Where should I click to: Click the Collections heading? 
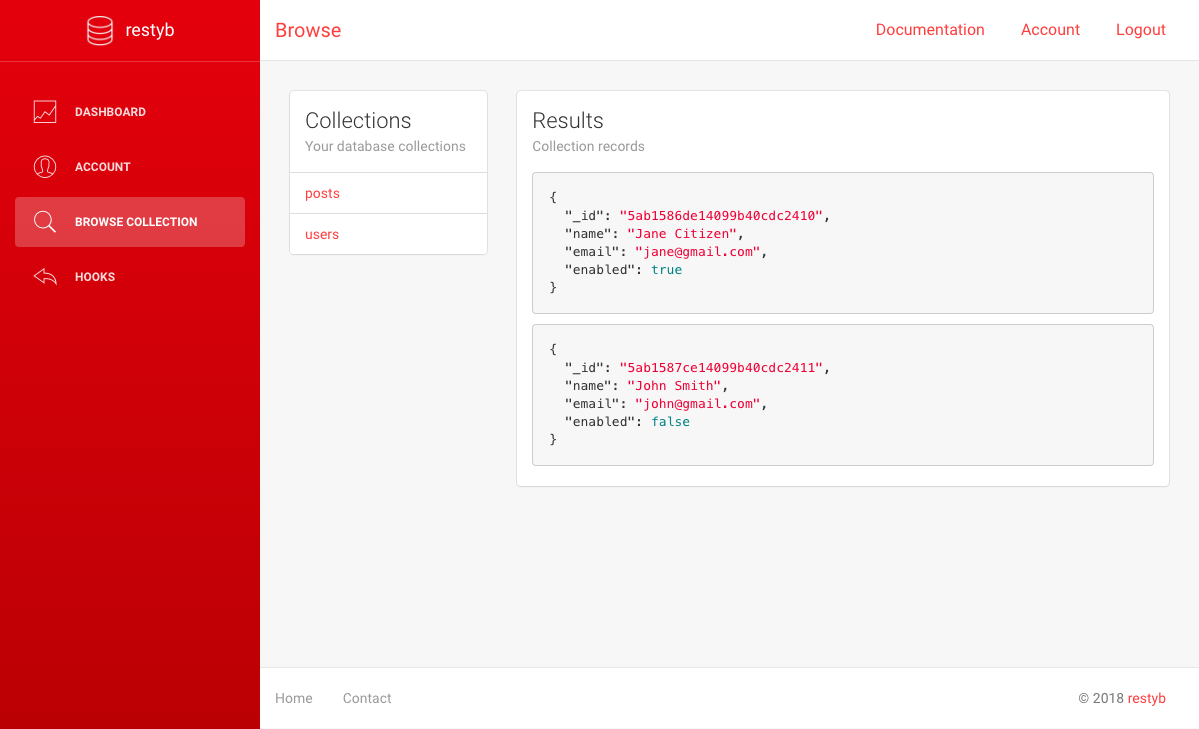pyautogui.click(x=358, y=121)
